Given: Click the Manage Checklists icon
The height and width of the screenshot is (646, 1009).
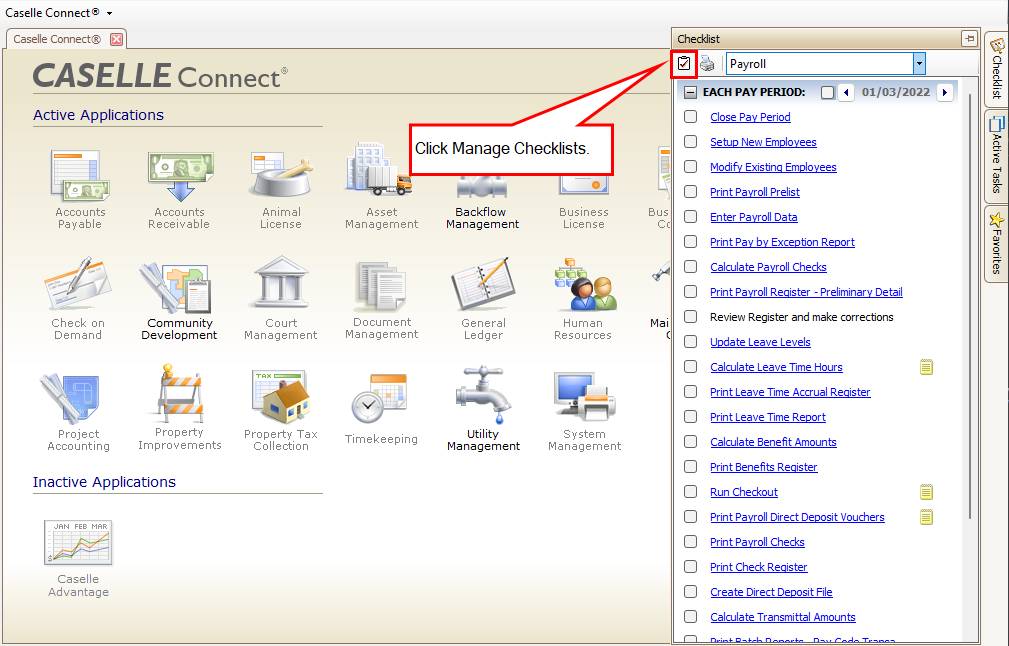Looking at the screenshot, I should tap(683, 64).
